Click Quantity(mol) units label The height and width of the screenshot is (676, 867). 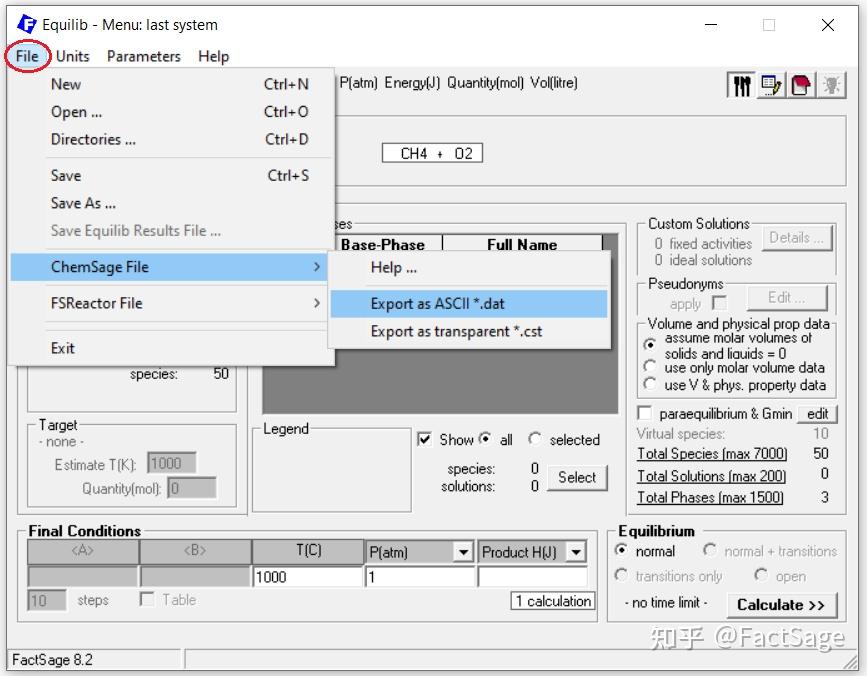coord(485,83)
